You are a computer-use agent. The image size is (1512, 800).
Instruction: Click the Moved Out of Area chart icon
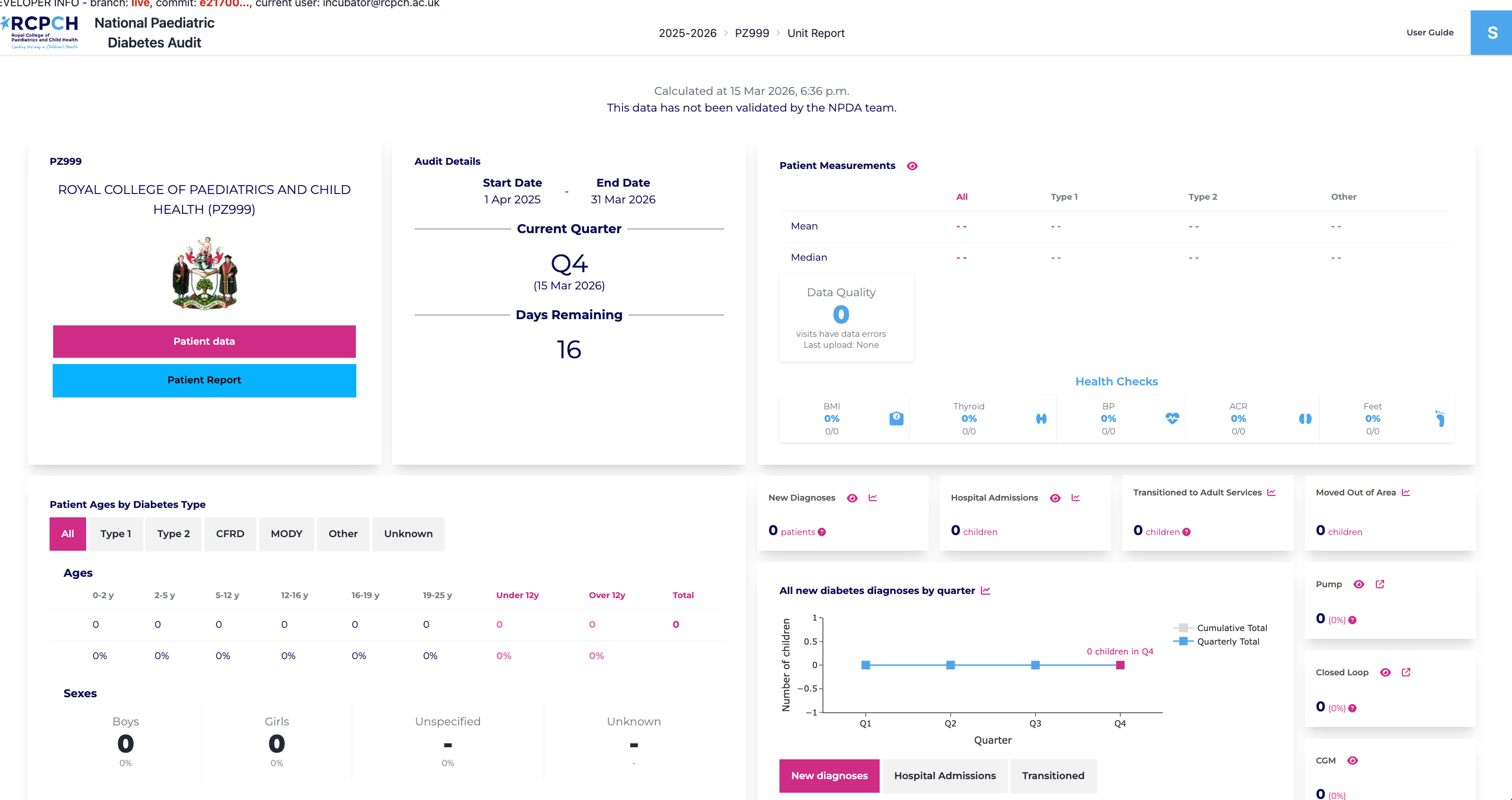pyautogui.click(x=1406, y=492)
